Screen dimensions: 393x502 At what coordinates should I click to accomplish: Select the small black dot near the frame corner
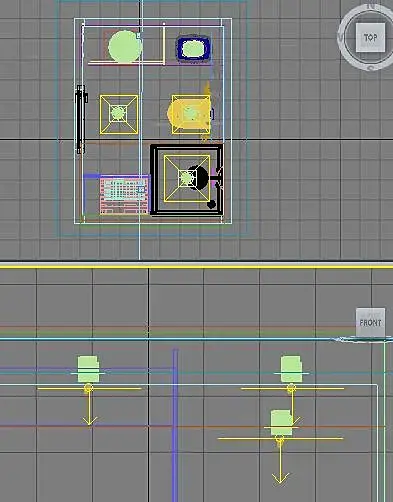pyautogui.click(x=211, y=204)
